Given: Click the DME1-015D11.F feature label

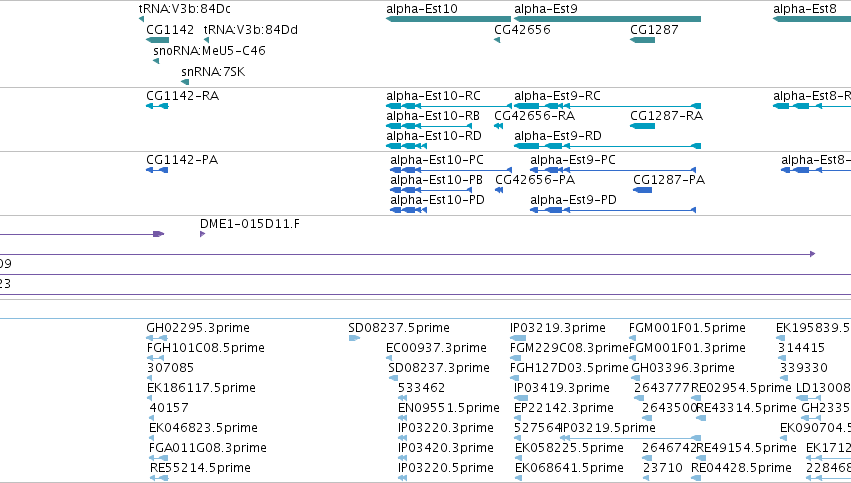Looking at the screenshot, I should click(x=250, y=224).
